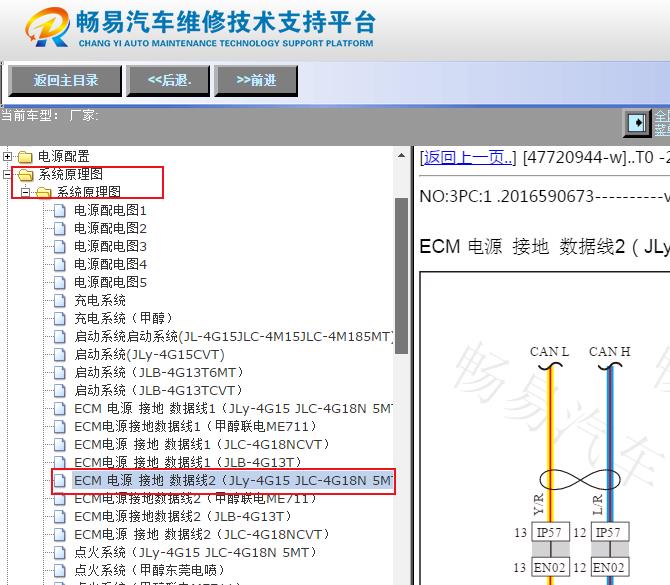The image size is (670, 585).
Task: Open ECM电源 接地 数据线1（JLC-4G18NCVT）entry
Action: [x=202, y=444]
